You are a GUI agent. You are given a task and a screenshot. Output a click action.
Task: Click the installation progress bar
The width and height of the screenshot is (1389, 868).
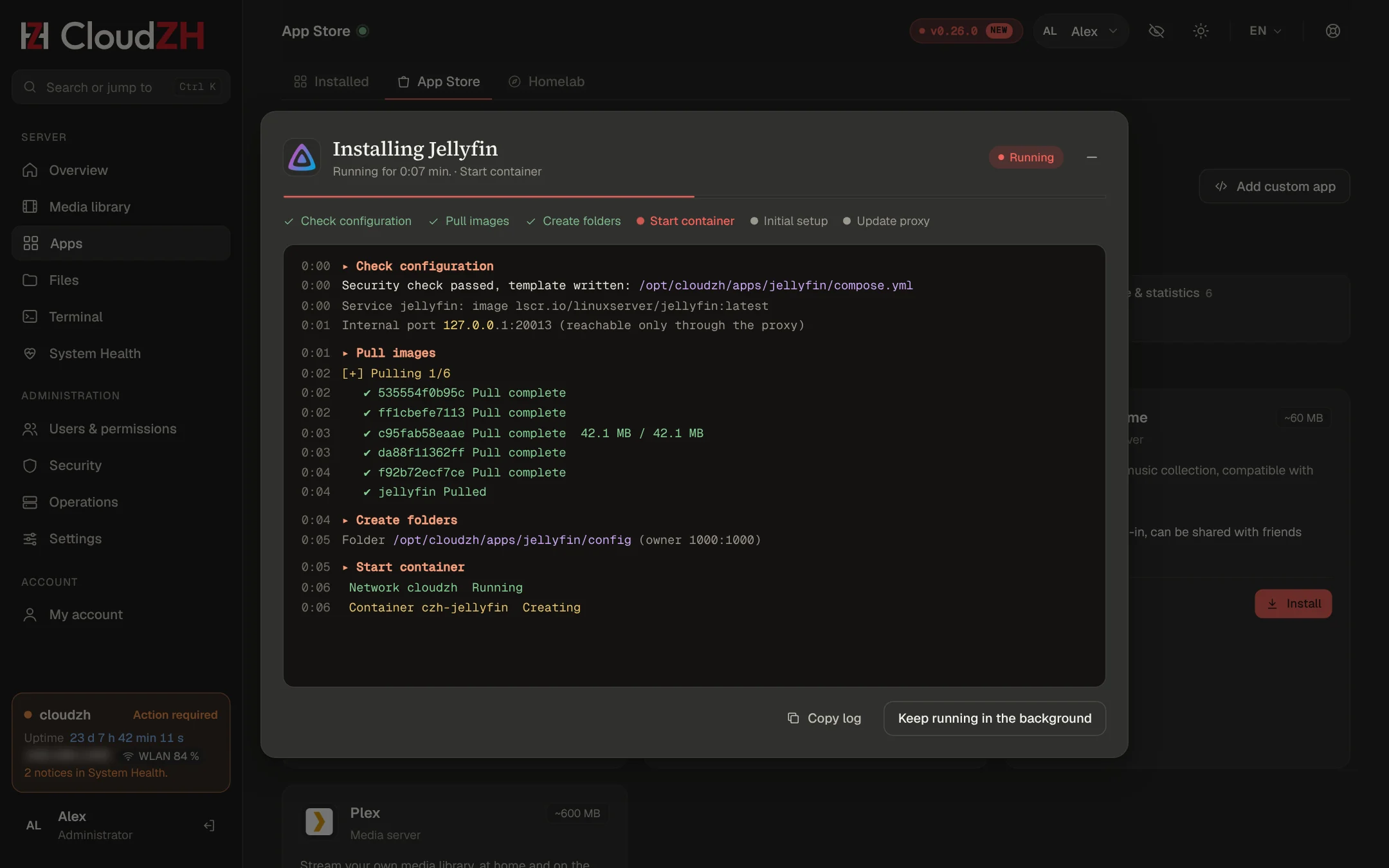pyautogui.click(x=694, y=196)
